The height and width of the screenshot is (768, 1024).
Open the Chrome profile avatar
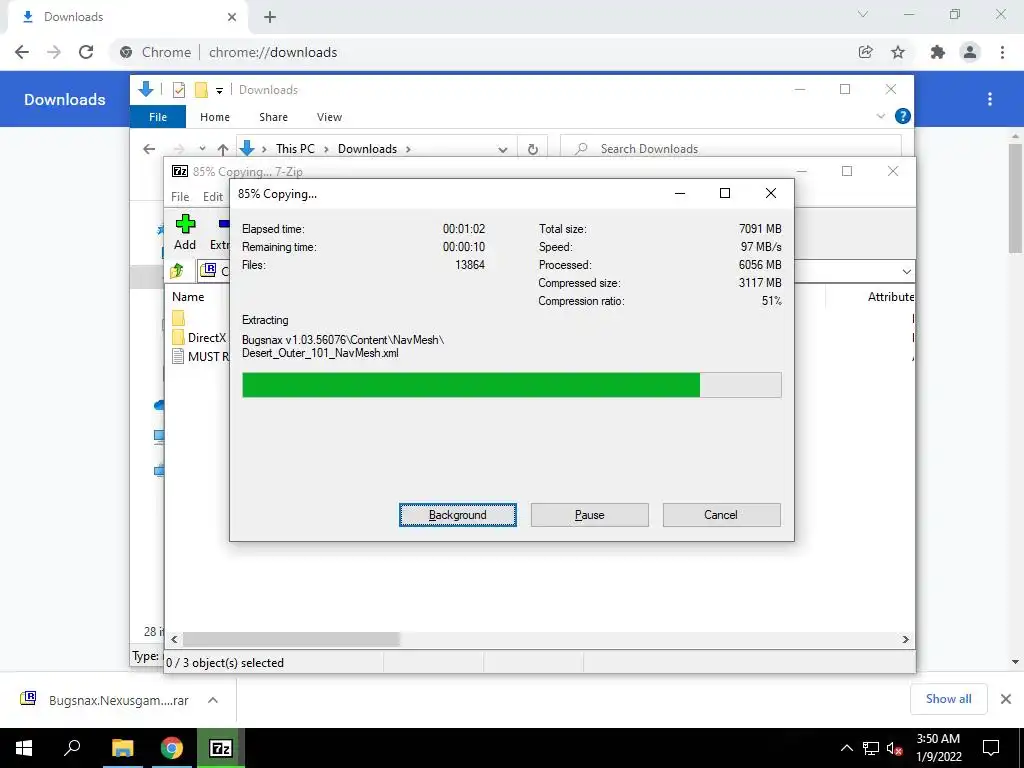(x=970, y=52)
